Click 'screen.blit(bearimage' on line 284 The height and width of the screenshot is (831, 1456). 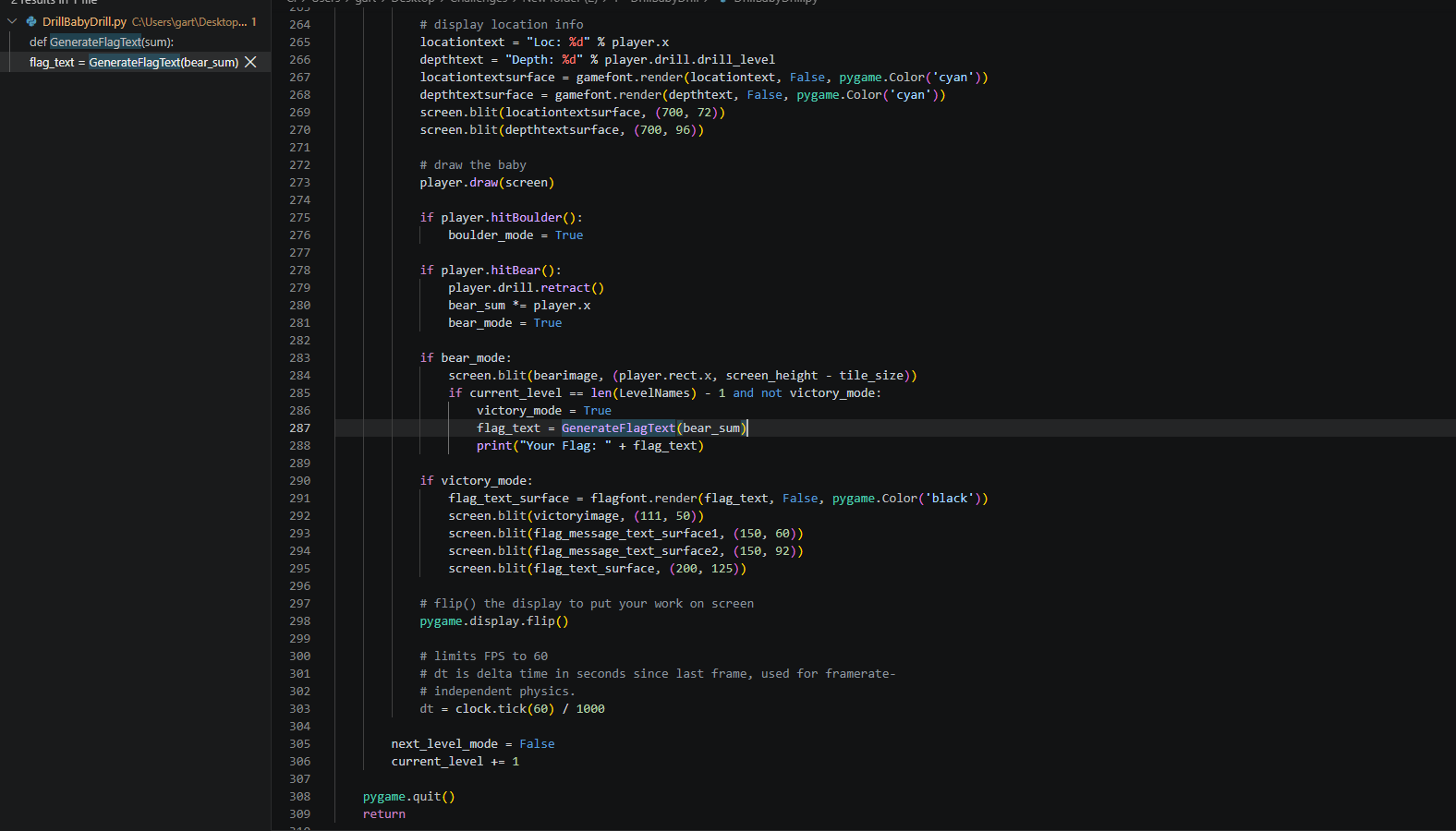click(683, 375)
